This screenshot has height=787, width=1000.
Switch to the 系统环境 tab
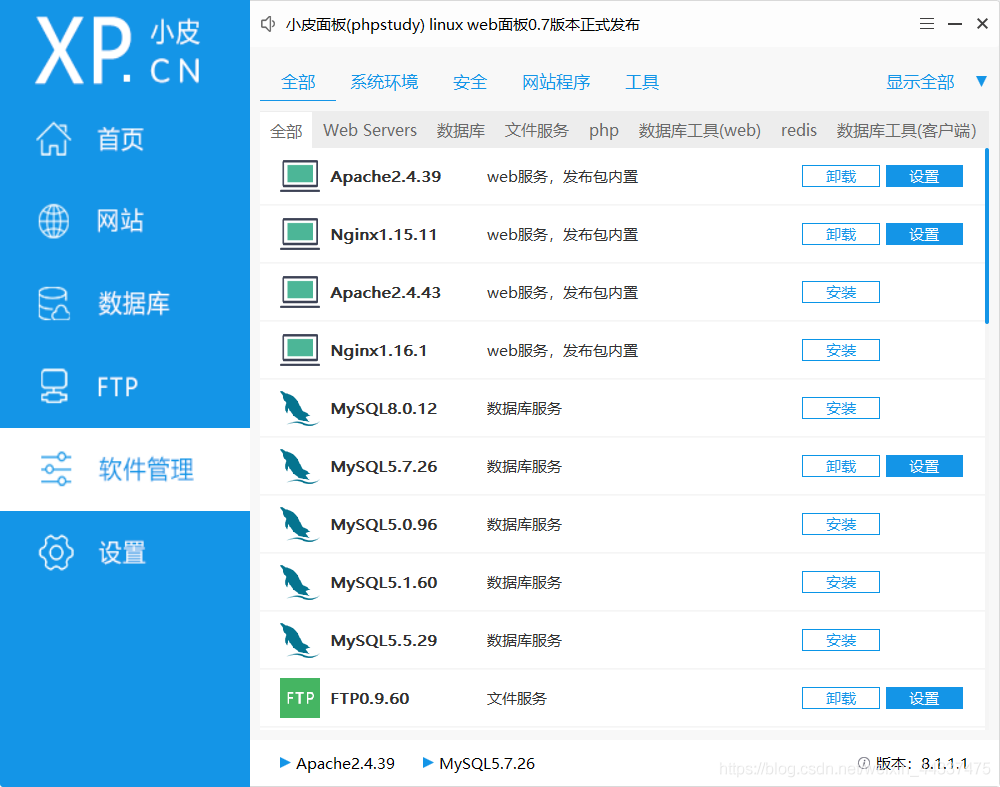click(x=384, y=82)
